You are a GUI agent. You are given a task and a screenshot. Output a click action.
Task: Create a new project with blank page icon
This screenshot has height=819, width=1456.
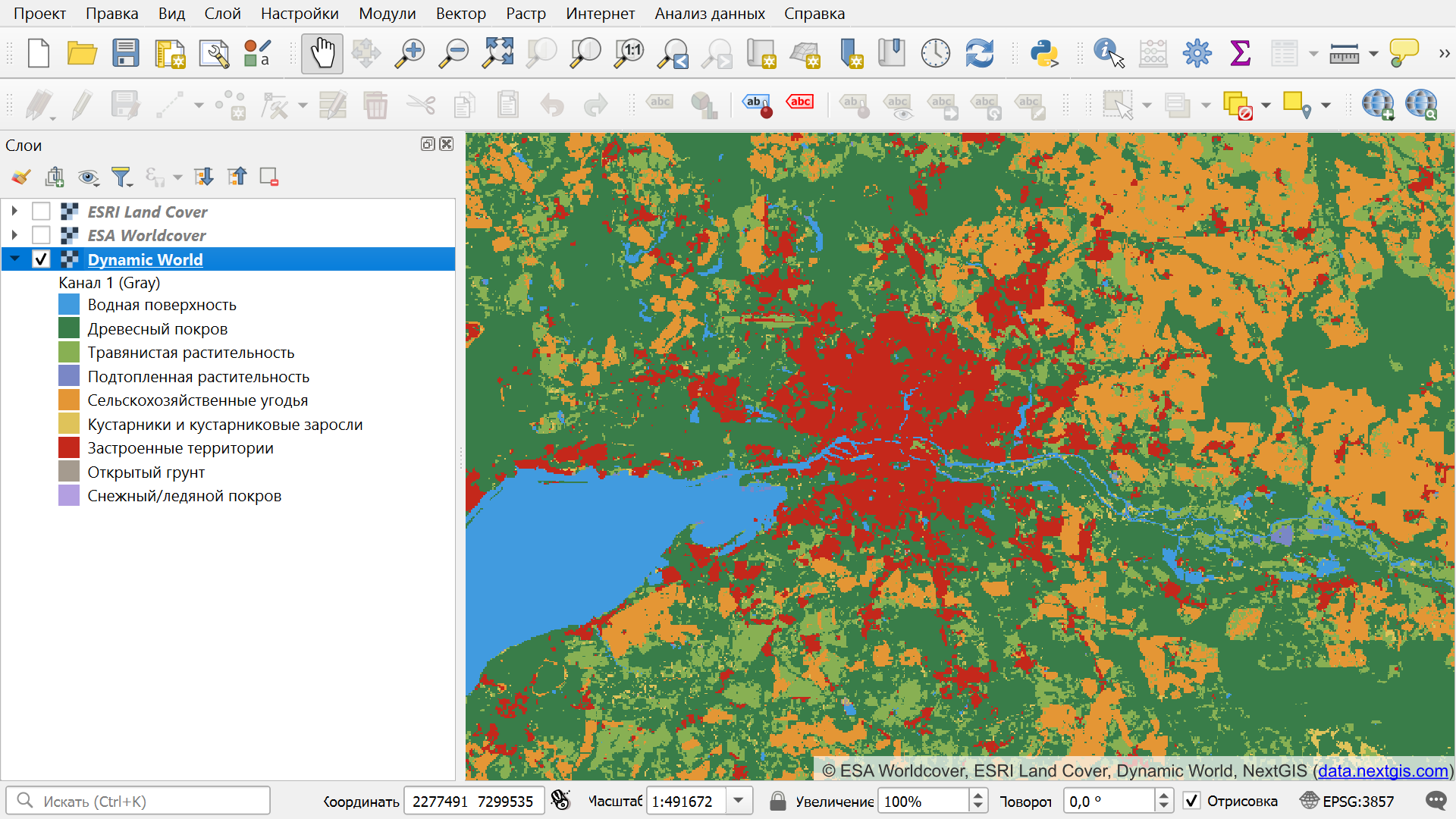coord(38,54)
